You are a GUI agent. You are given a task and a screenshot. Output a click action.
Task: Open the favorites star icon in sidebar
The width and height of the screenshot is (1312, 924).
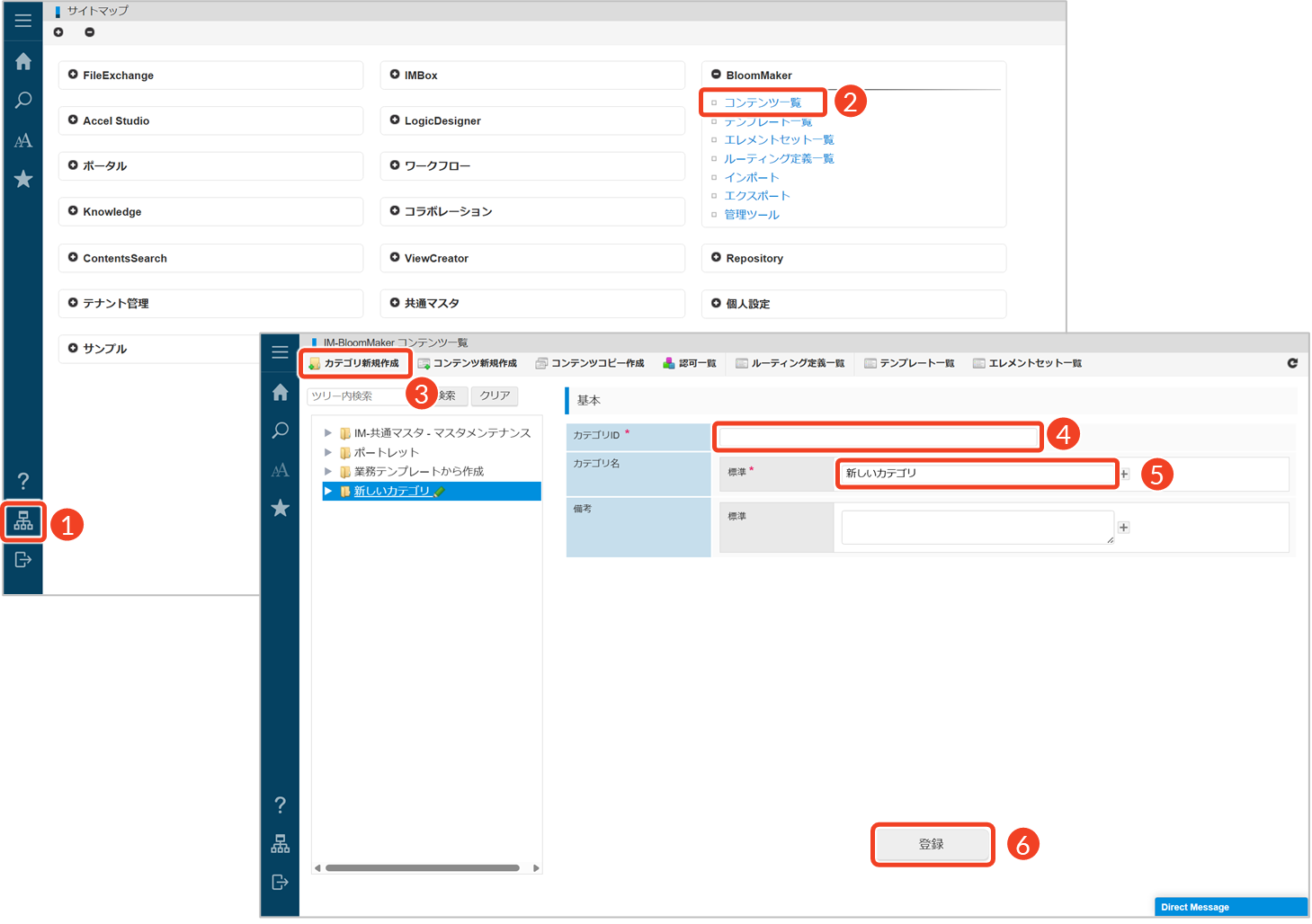tap(23, 180)
